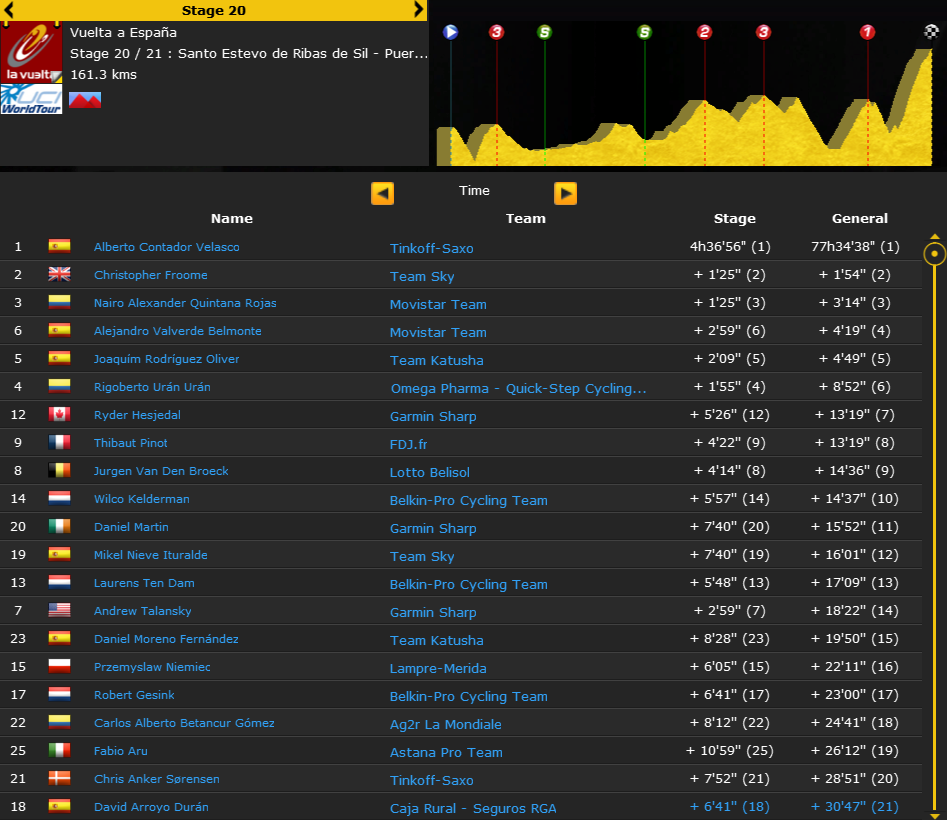The width and height of the screenshot is (947, 820).
Task: Click the British flag beside Christopher Froome
Action: point(59,275)
